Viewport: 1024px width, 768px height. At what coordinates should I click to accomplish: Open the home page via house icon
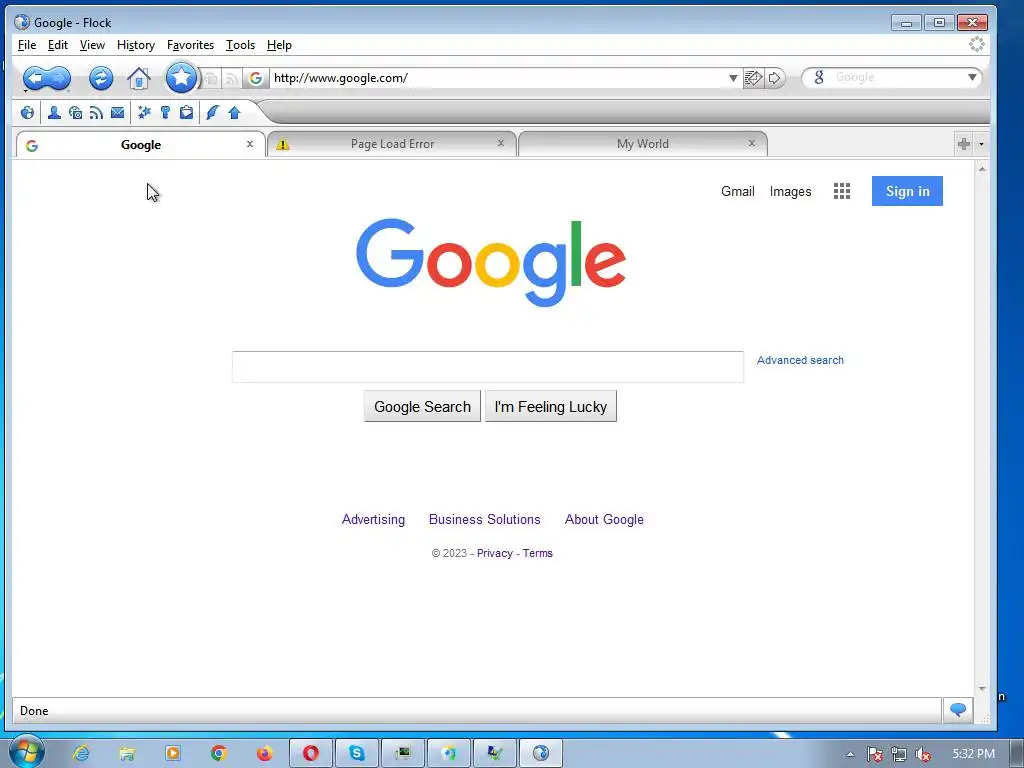pos(138,78)
